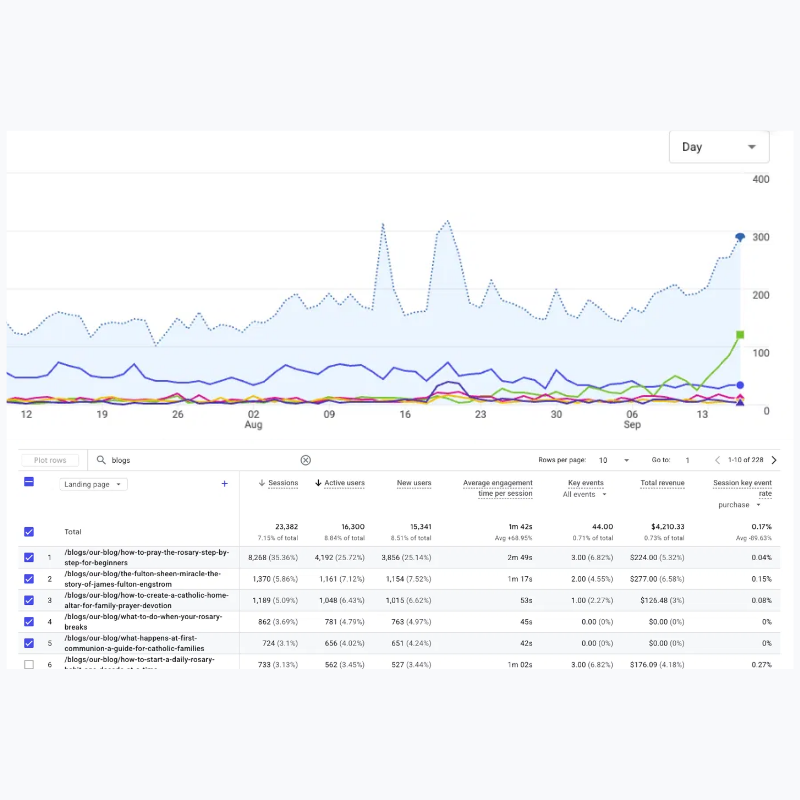This screenshot has width=800, height=800.
Task: Check row 6 daily-rosary checkbox
Action: pos(29,664)
